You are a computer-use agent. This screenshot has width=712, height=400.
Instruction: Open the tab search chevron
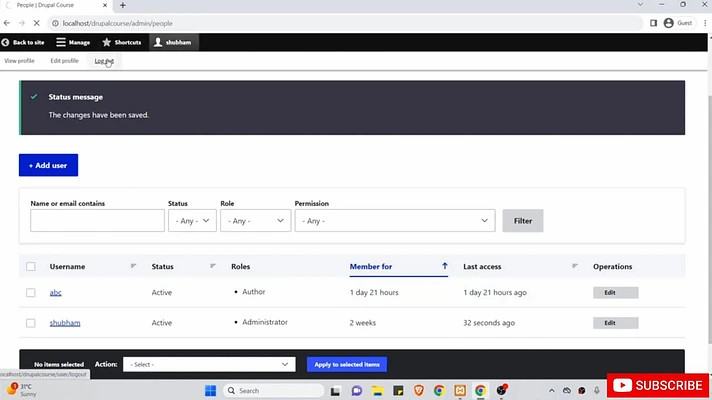640,5
